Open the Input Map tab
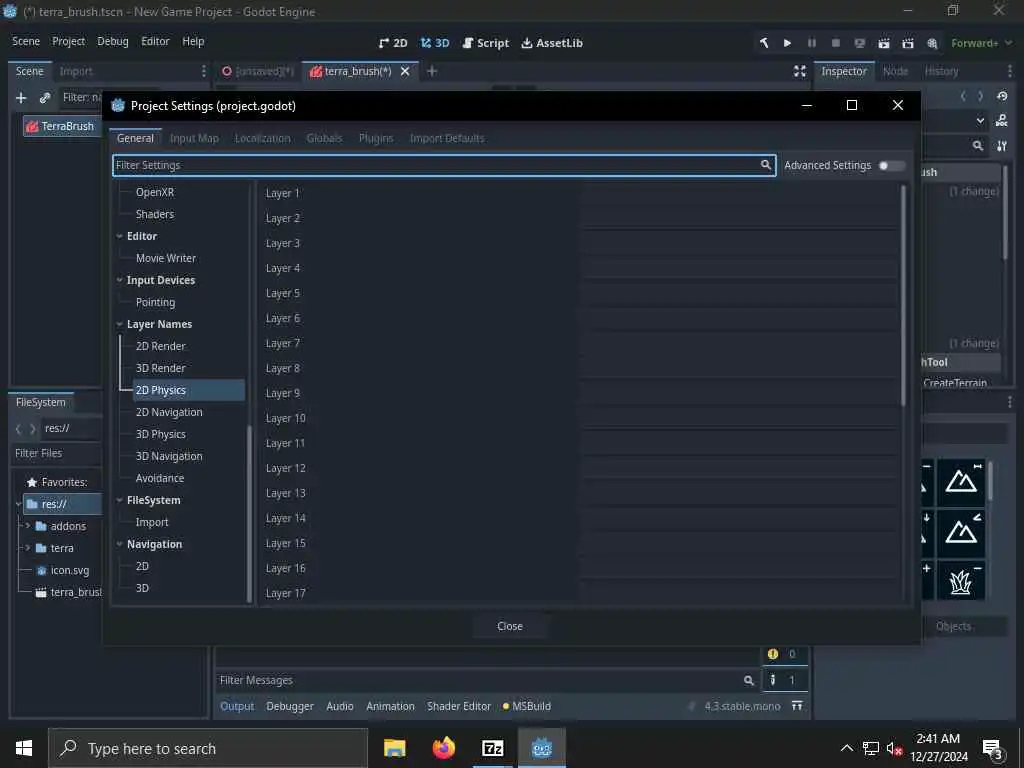 (x=194, y=138)
